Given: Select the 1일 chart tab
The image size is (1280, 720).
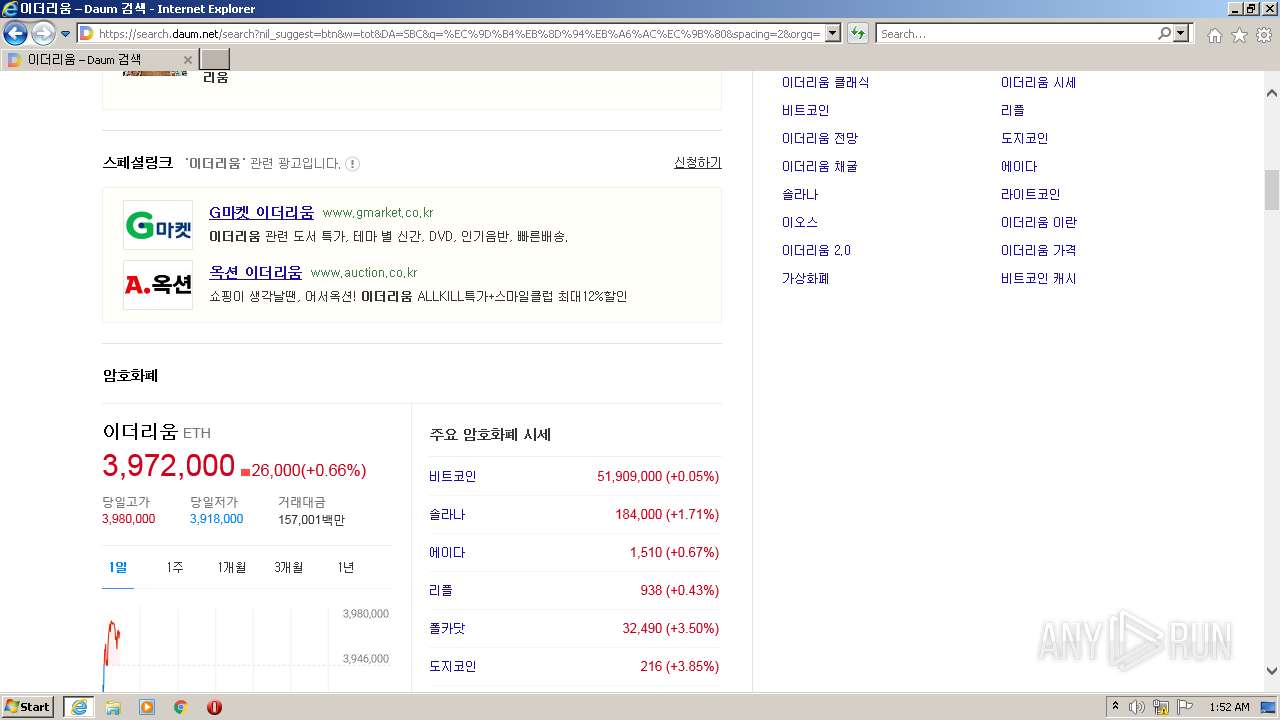Looking at the screenshot, I should pyautogui.click(x=118, y=567).
